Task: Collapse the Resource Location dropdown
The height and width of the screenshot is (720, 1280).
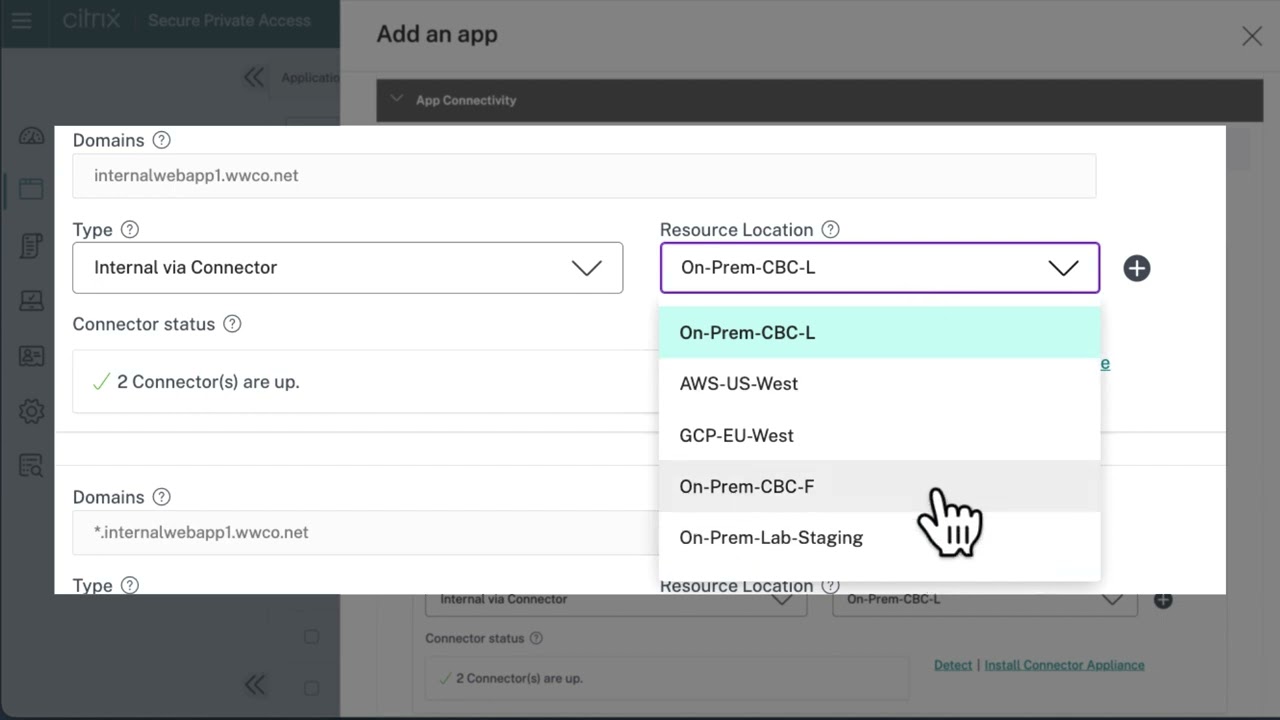Action: [1063, 268]
